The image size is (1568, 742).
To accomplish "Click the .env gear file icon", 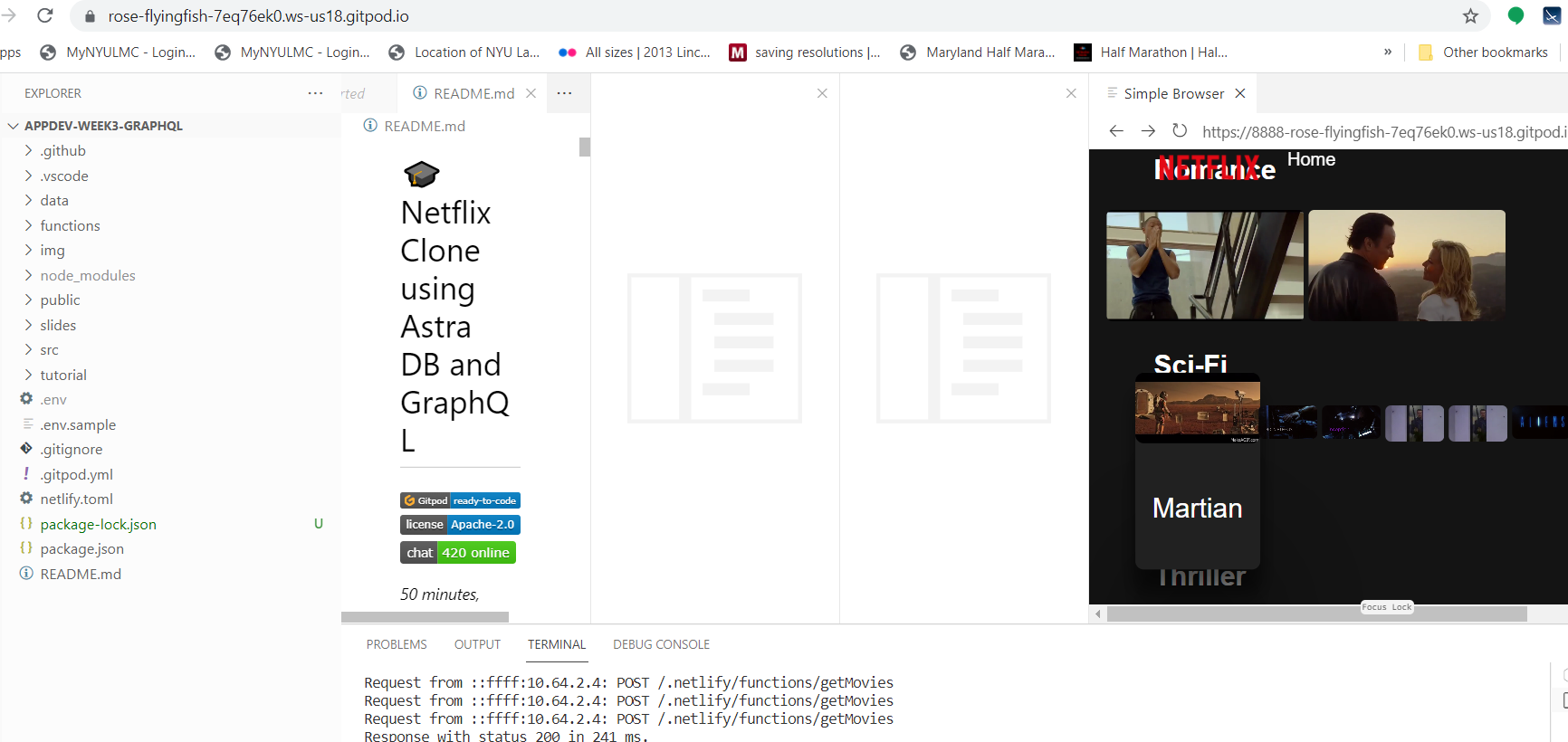I will pyautogui.click(x=26, y=399).
